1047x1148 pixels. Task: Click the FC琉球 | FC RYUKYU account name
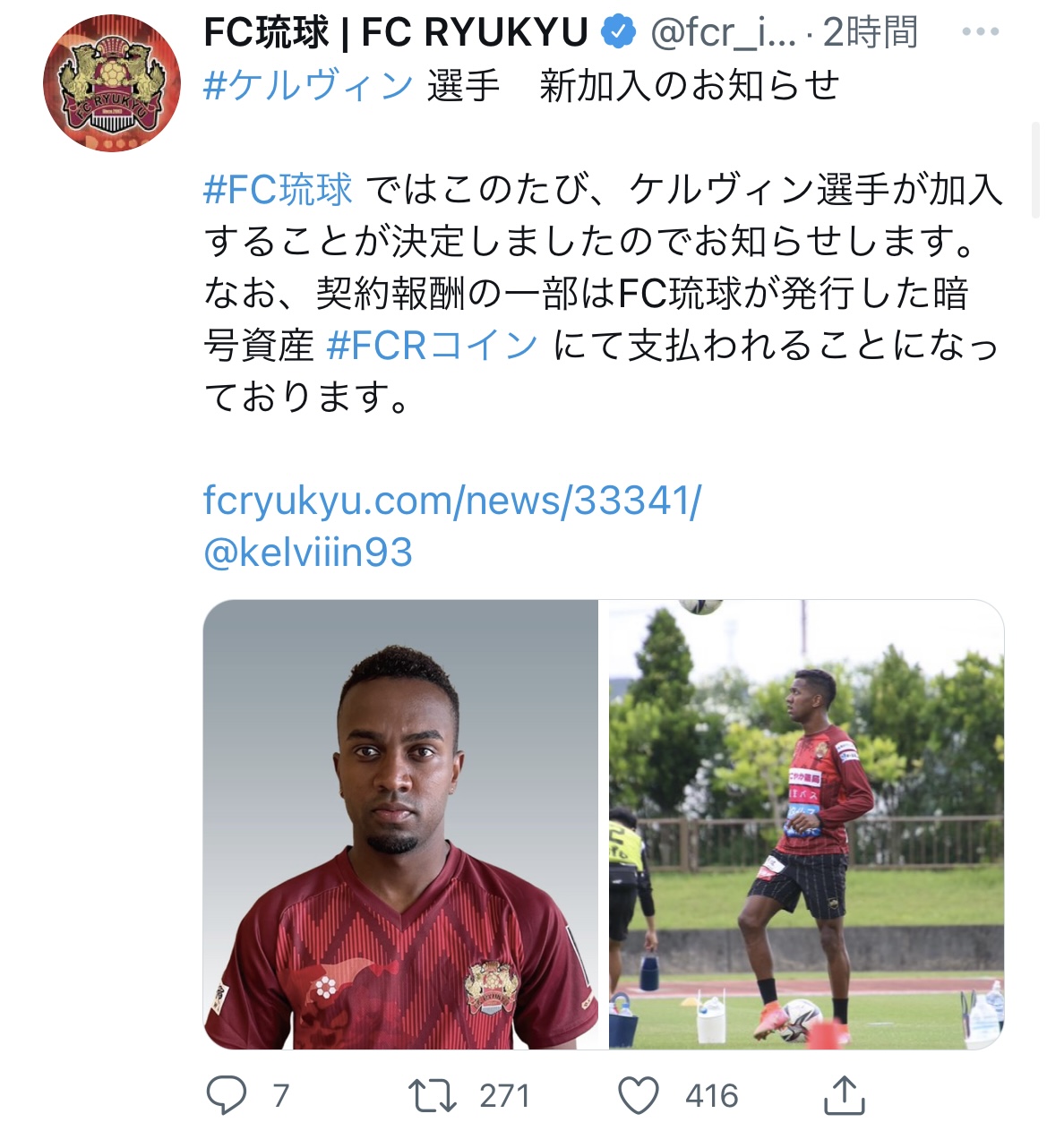[395, 33]
